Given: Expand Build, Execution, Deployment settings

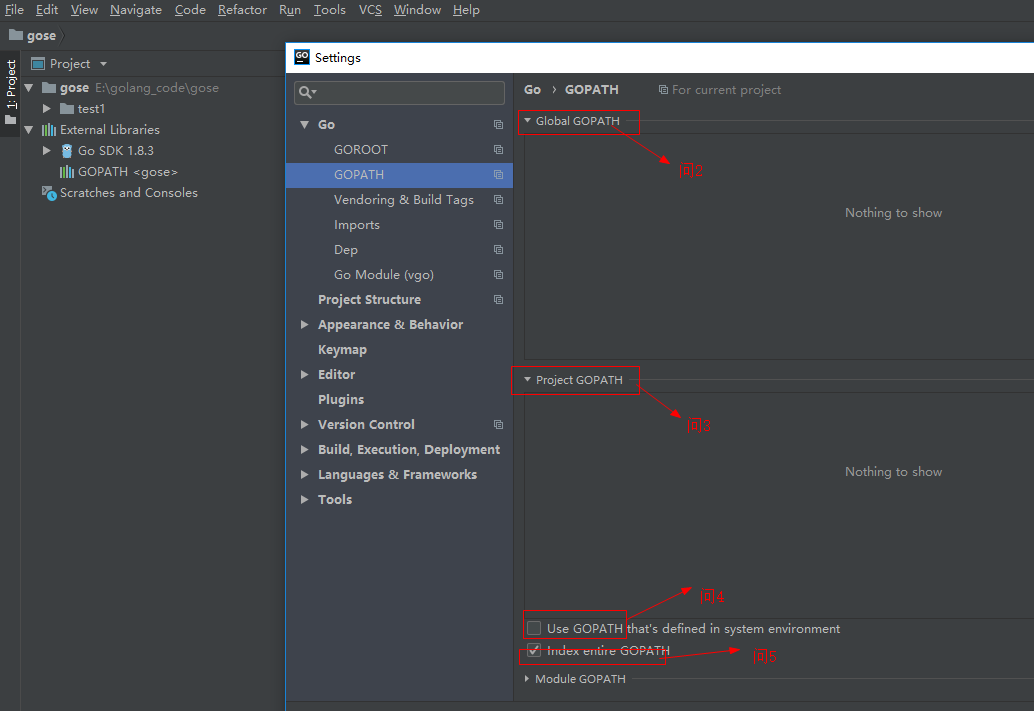Looking at the screenshot, I should pyautogui.click(x=305, y=450).
